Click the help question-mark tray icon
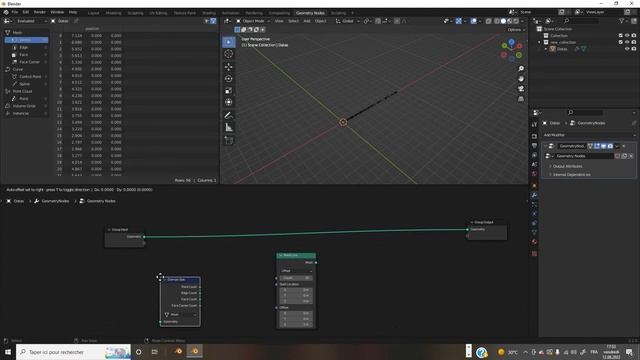640x360 pixels. click(482, 352)
